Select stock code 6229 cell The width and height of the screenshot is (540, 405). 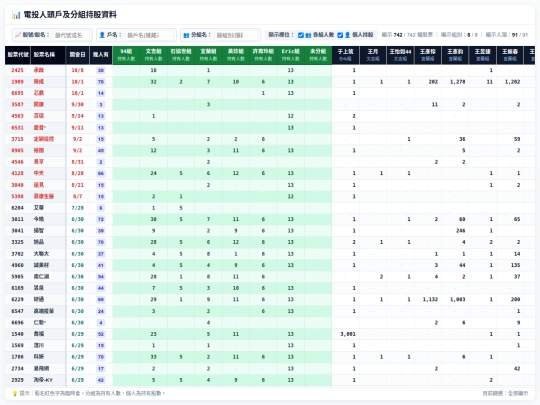click(x=17, y=299)
